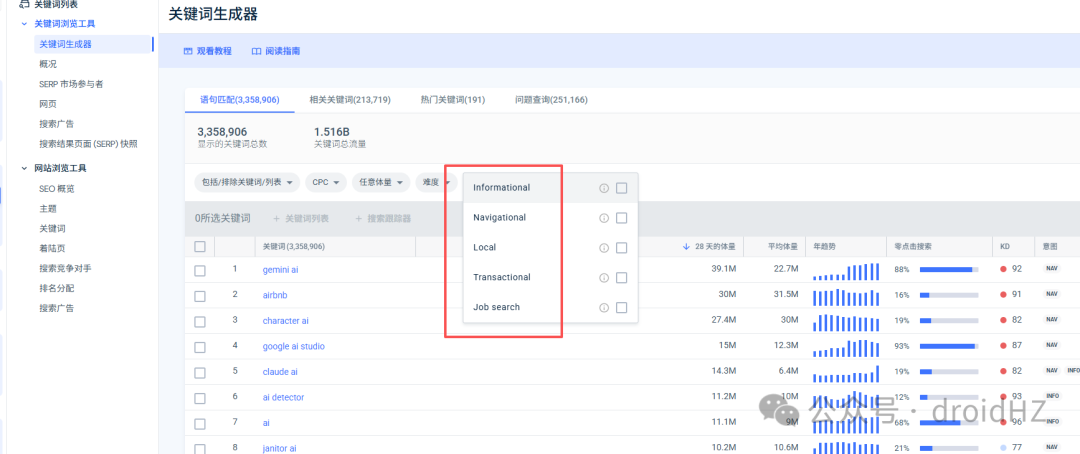
Task: Switch to the 热门关键词 tab
Action: [x=453, y=100]
